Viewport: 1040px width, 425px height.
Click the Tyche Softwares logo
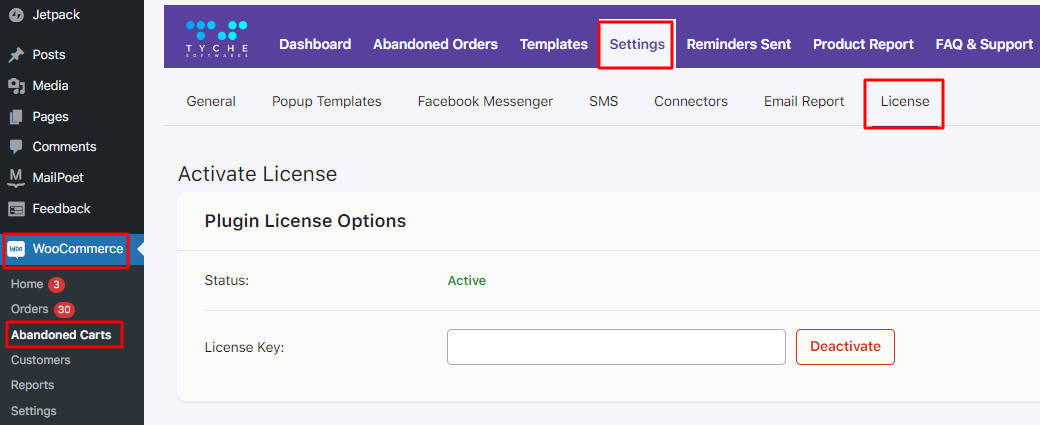[x=217, y=38]
